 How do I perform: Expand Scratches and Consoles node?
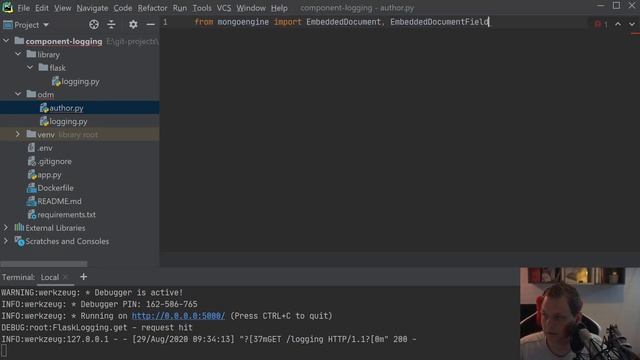click(x=6, y=241)
